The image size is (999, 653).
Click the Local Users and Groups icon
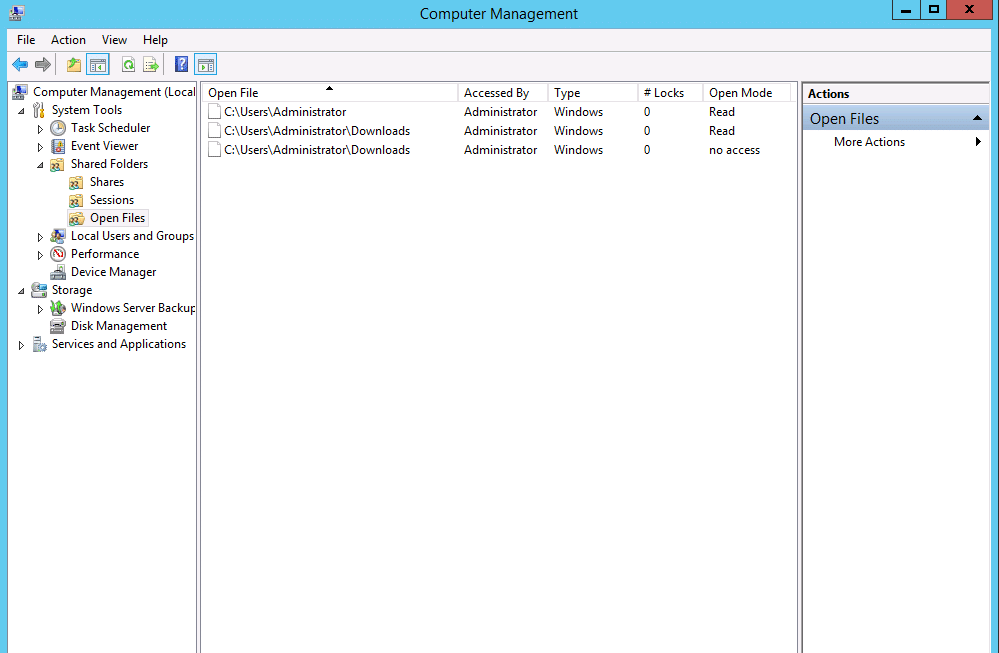pyautogui.click(x=57, y=236)
